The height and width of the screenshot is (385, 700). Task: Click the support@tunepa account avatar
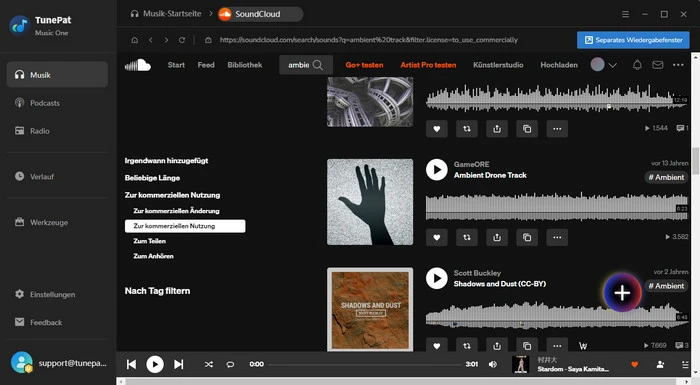[x=21, y=362]
